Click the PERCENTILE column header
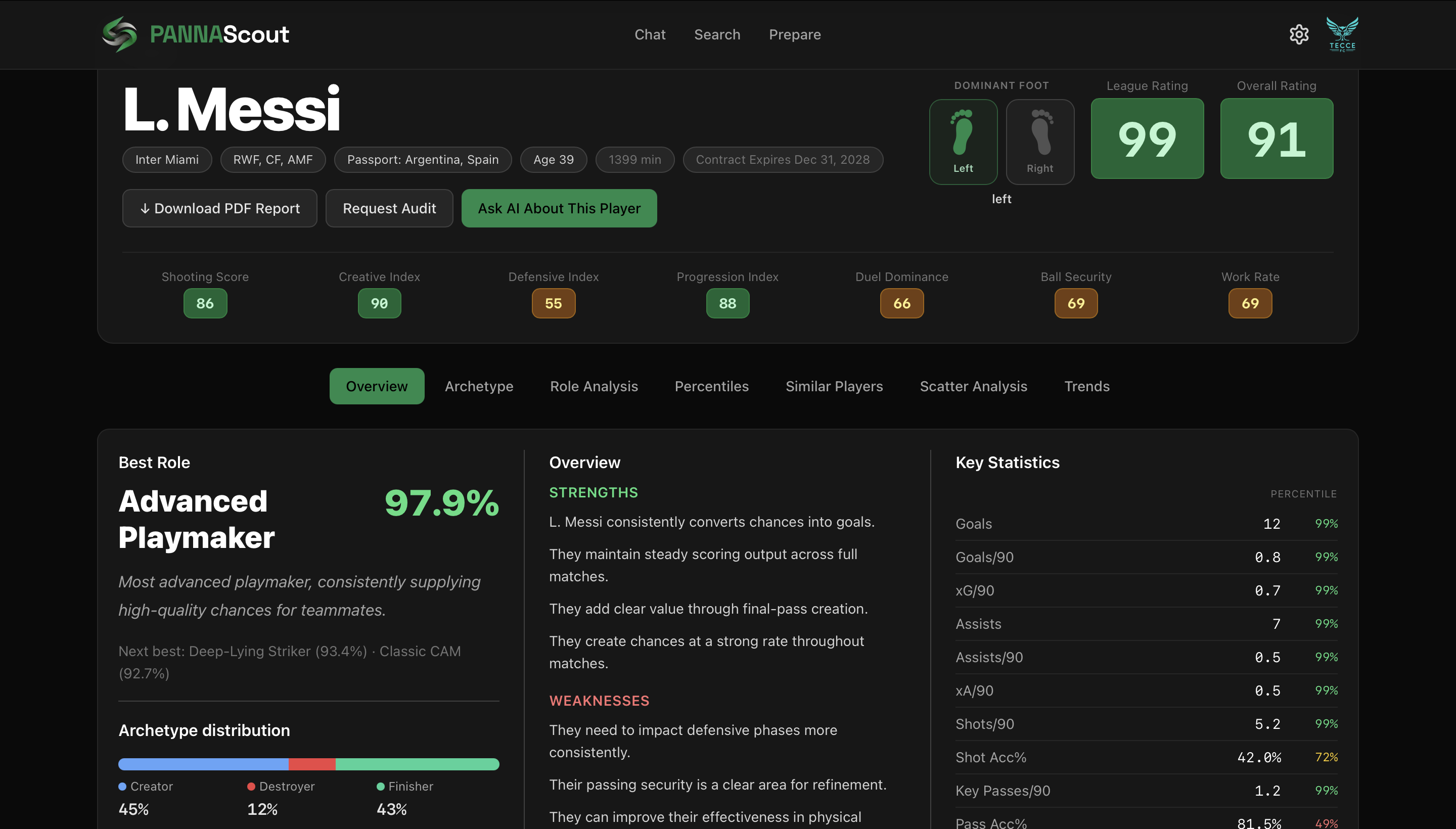1456x829 pixels. point(1303,494)
